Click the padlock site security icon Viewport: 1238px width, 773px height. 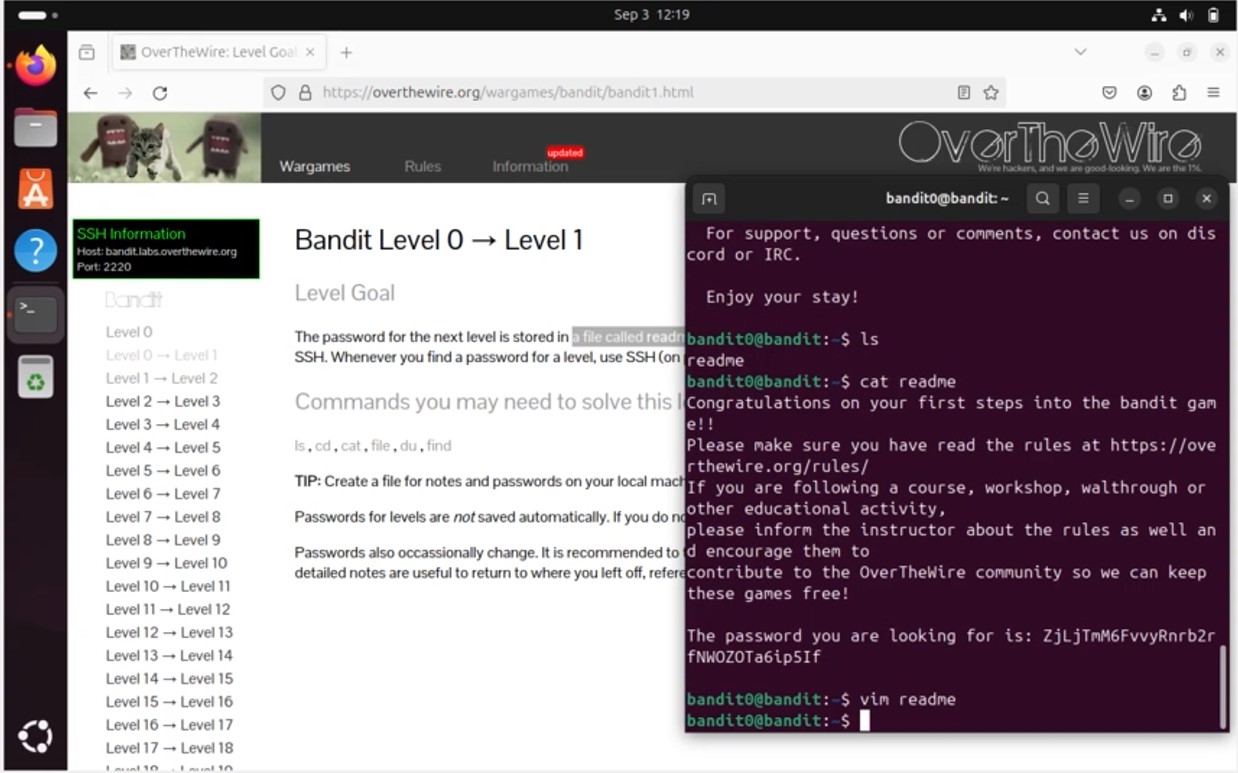[305, 93]
